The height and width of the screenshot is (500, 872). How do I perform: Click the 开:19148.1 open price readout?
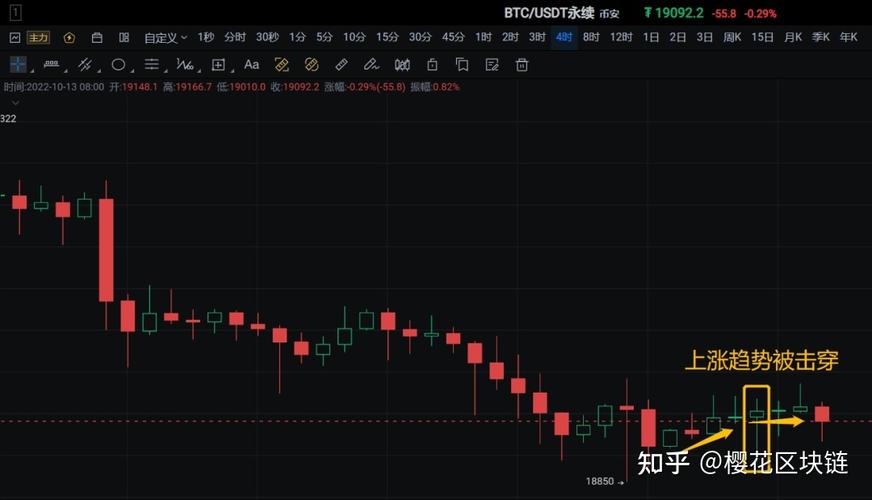coord(133,87)
